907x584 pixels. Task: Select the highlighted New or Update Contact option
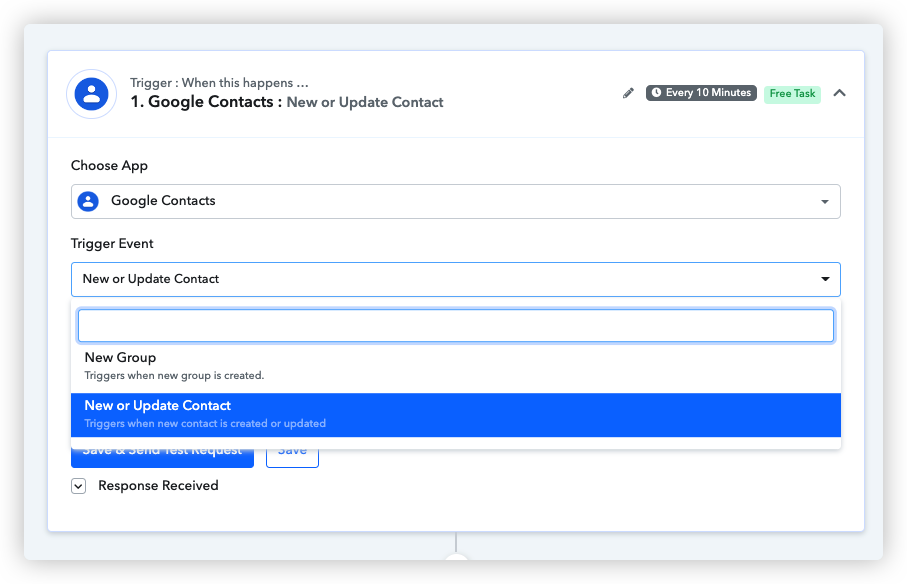[456, 415]
